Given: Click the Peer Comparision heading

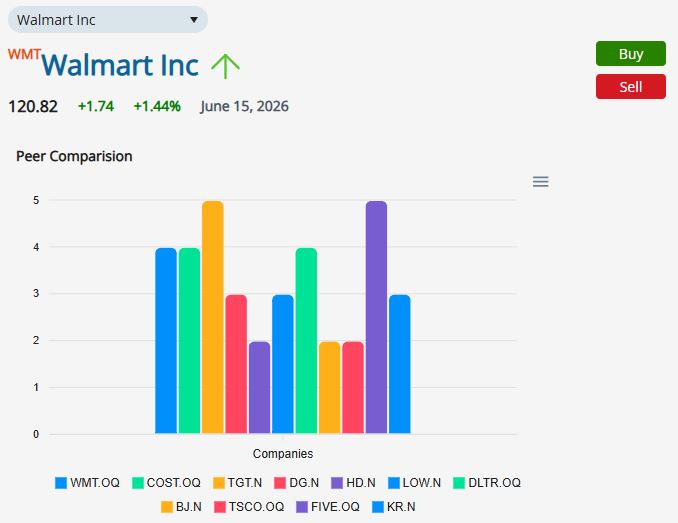Looking at the screenshot, I should (74, 156).
